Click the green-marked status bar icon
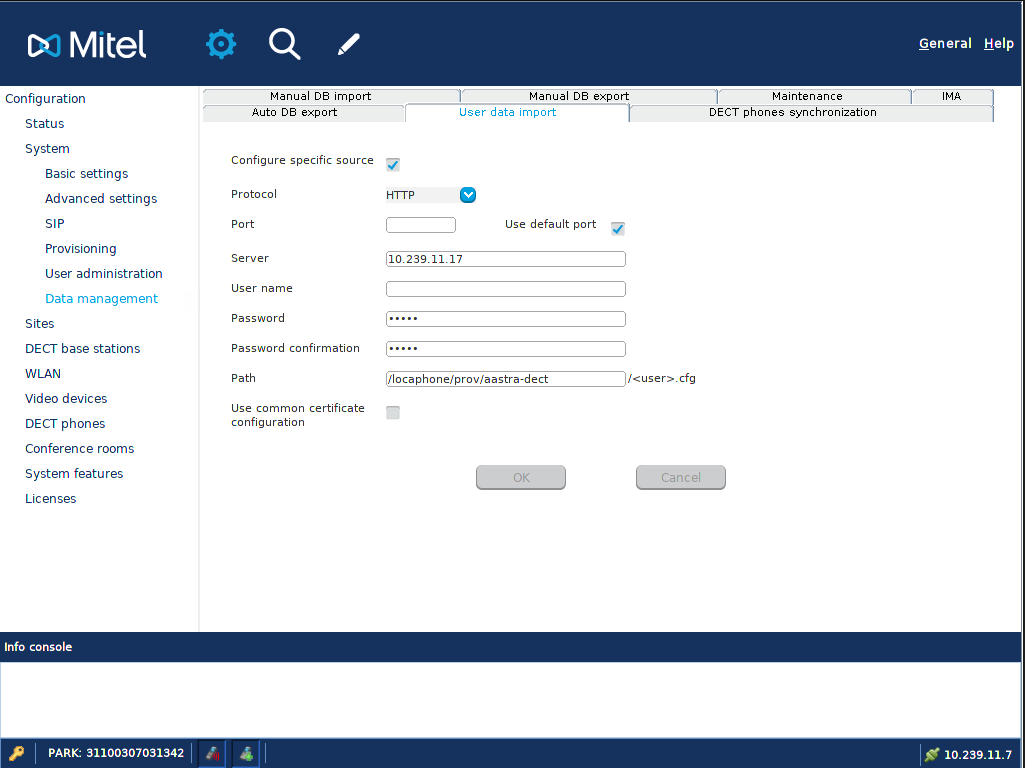 pyautogui.click(x=246, y=753)
